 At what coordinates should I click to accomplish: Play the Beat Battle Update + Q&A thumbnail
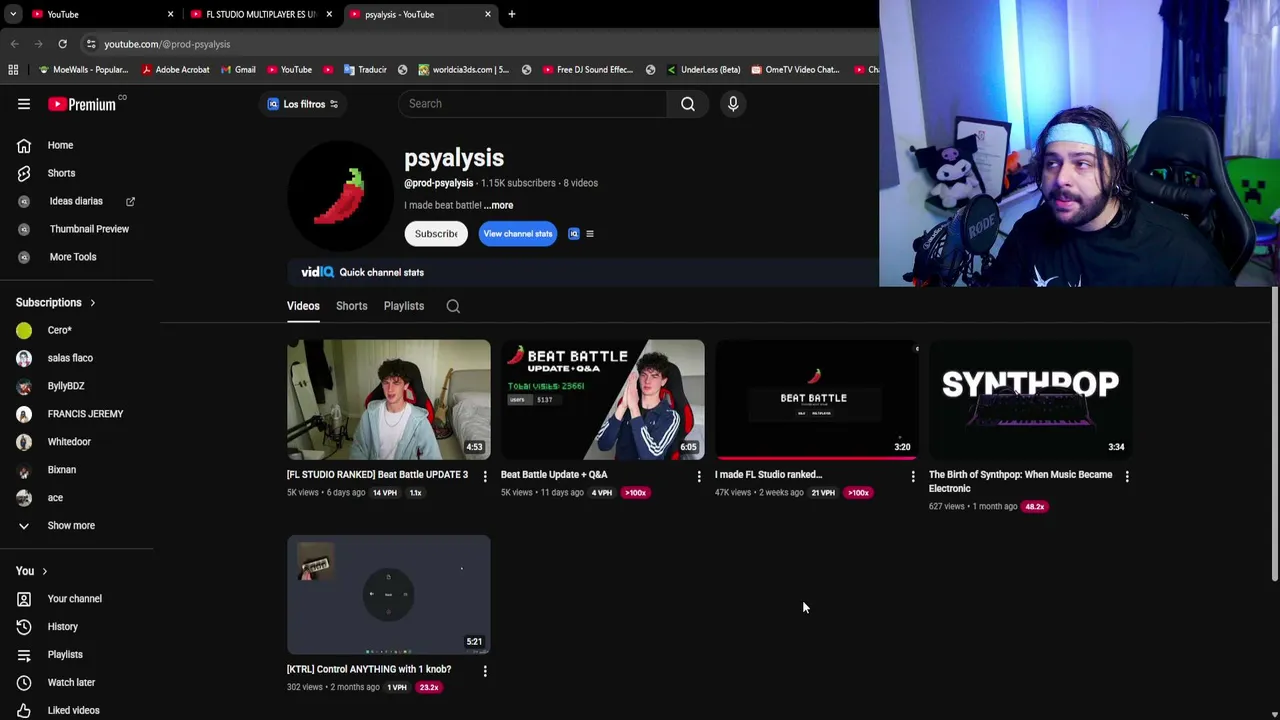pos(603,400)
